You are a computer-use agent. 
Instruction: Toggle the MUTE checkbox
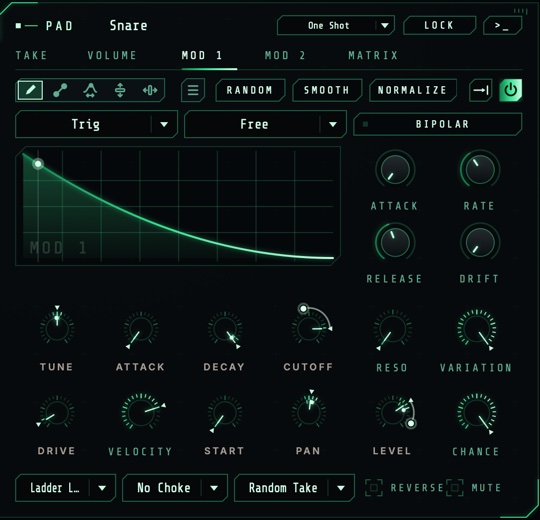(455, 488)
